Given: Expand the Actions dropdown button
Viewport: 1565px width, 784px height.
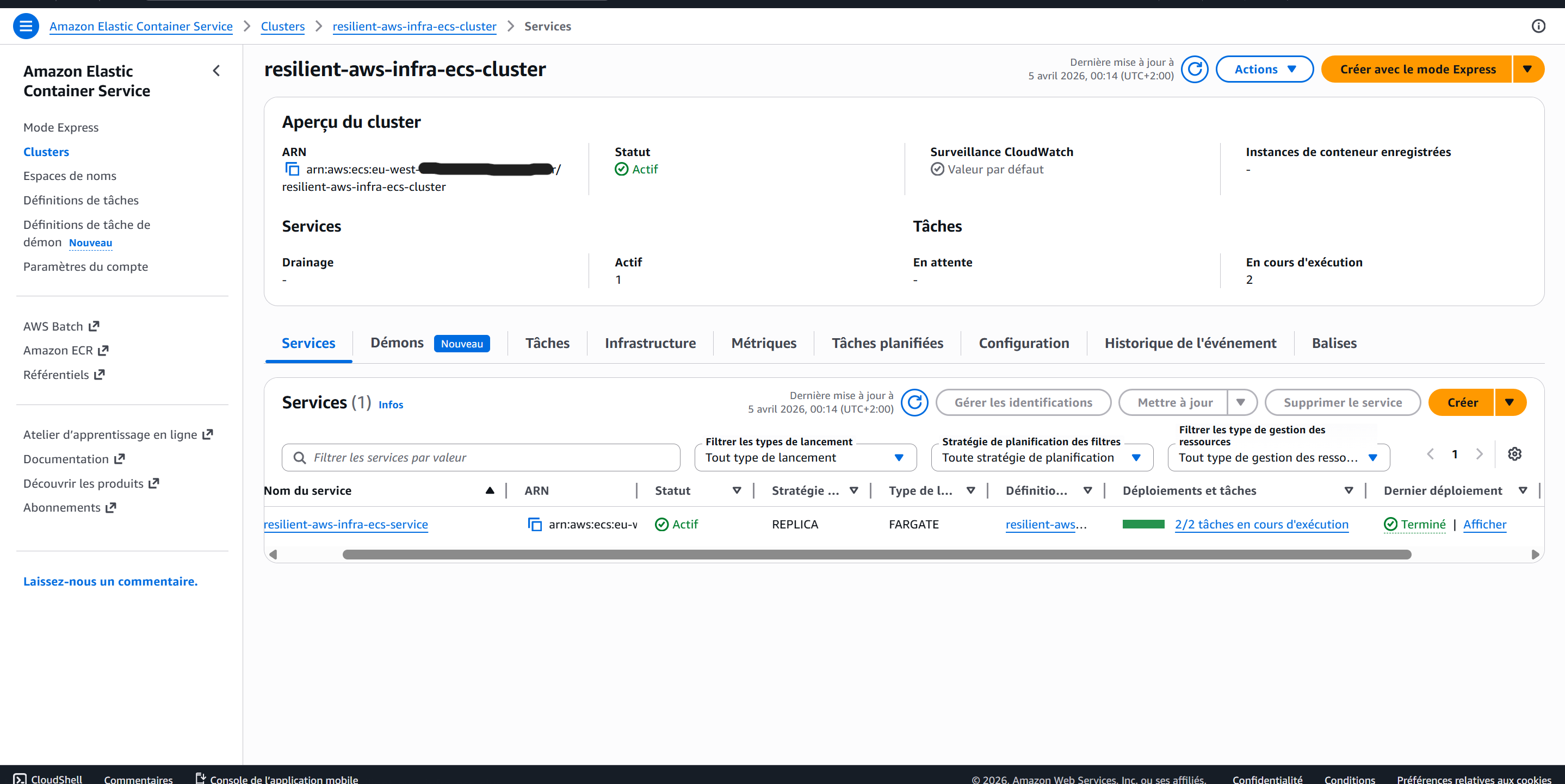Looking at the screenshot, I should tap(1264, 69).
